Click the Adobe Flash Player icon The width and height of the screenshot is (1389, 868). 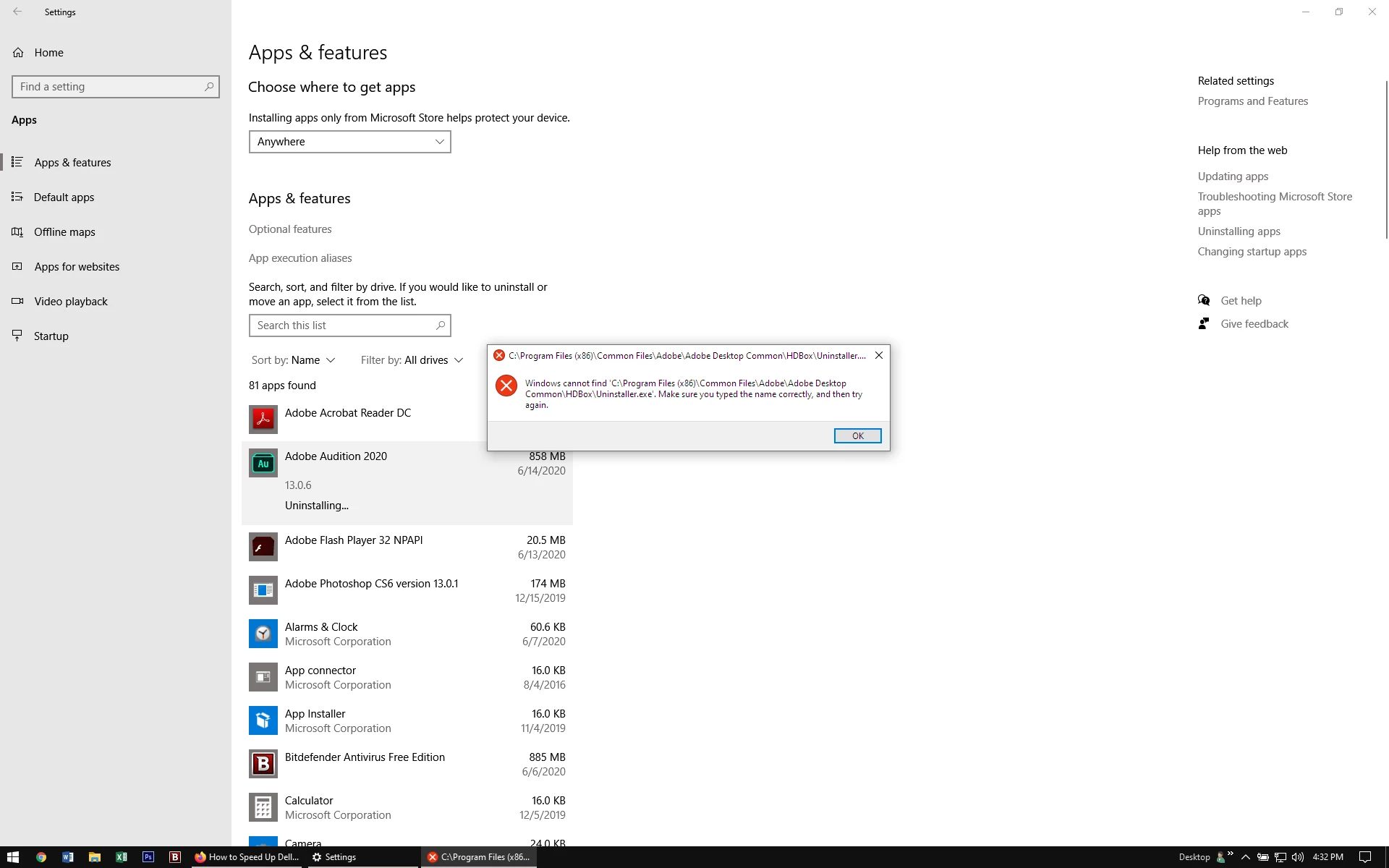263,547
